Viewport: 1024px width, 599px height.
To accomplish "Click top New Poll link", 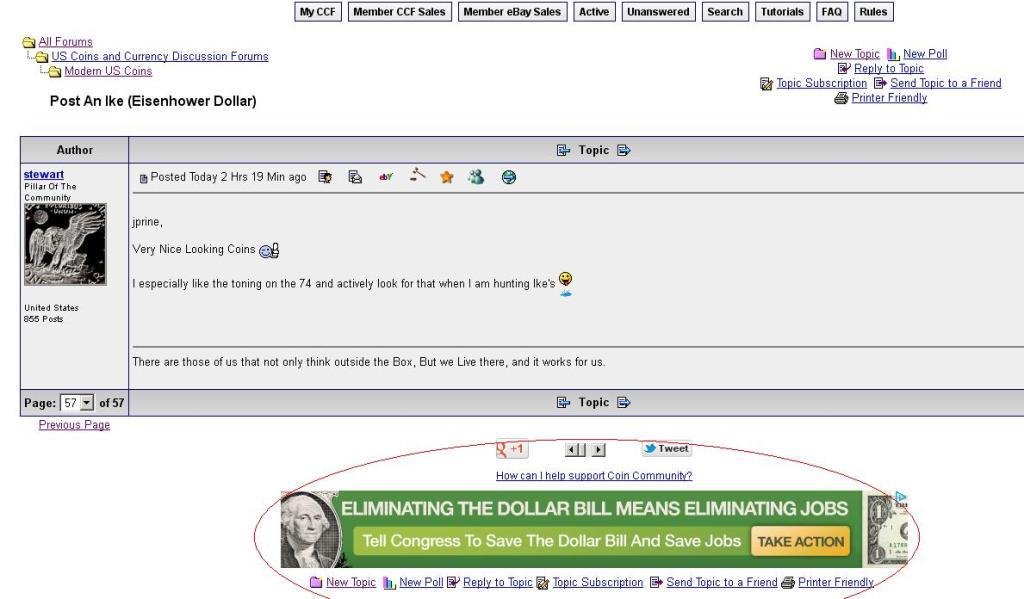I will click(x=925, y=54).
